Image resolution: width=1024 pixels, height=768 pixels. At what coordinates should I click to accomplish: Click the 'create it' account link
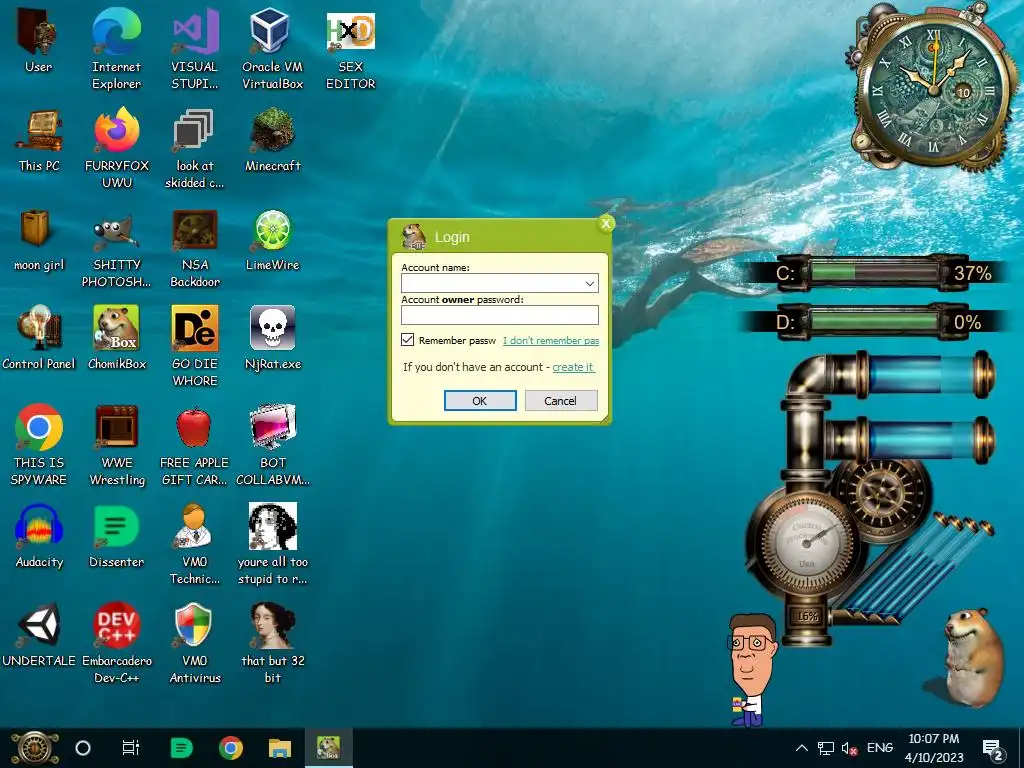coord(573,367)
